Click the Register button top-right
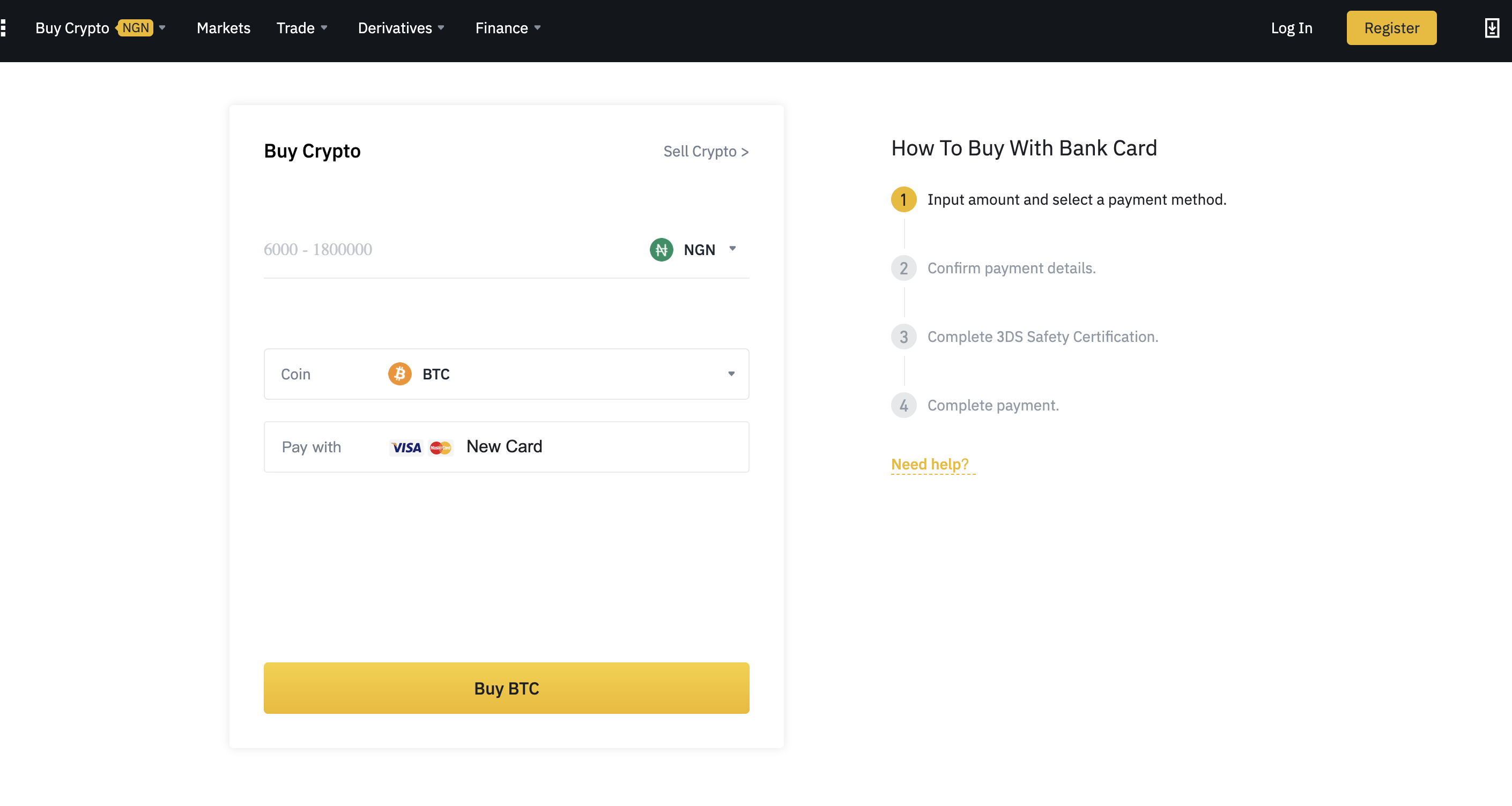The image size is (1512, 806). click(1391, 28)
